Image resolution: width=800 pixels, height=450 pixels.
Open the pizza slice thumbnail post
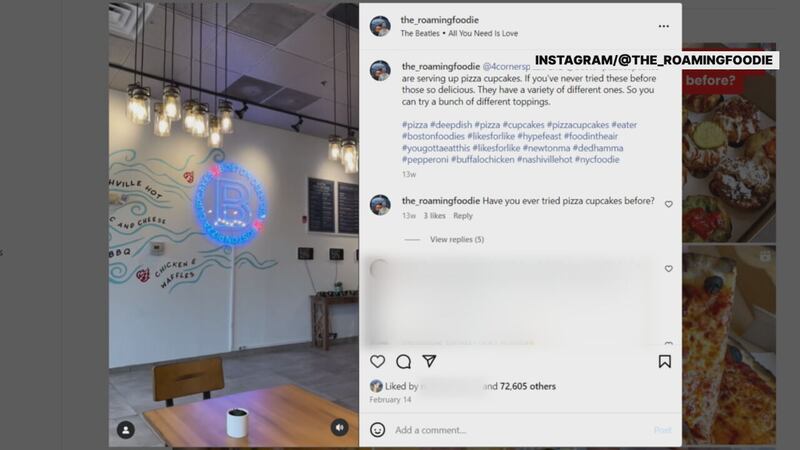point(729,345)
